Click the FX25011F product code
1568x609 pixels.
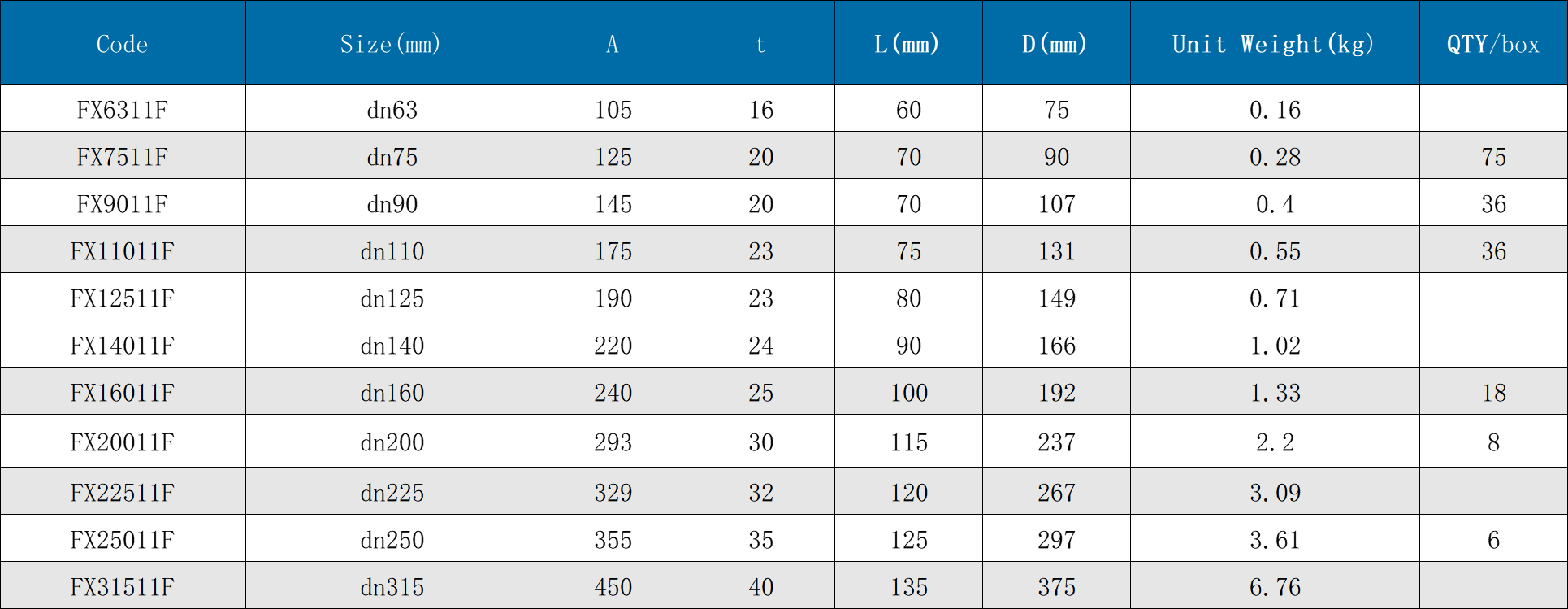tap(123, 540)
